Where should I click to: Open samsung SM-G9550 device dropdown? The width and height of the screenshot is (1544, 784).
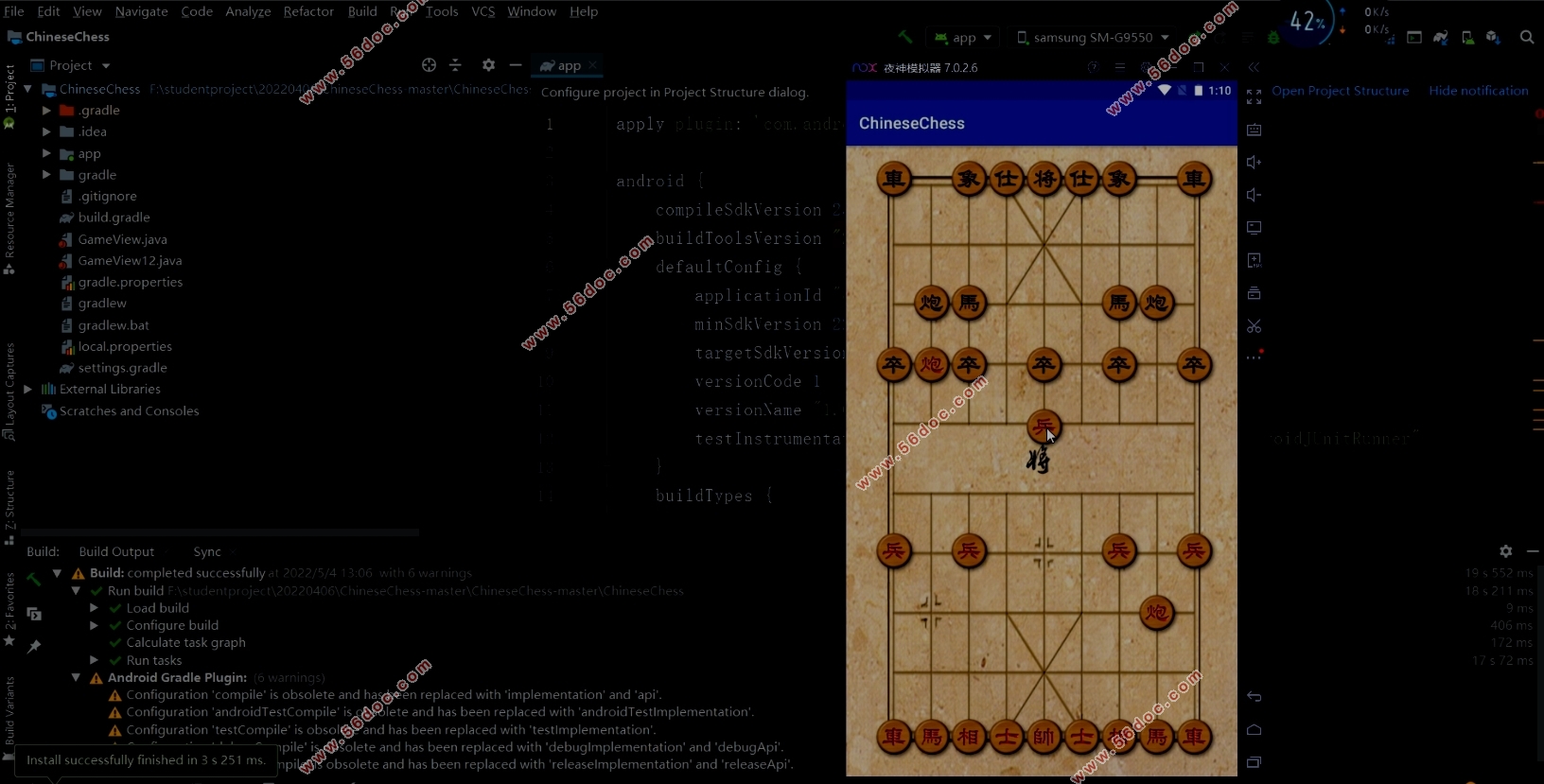(x=1093, y=38)
